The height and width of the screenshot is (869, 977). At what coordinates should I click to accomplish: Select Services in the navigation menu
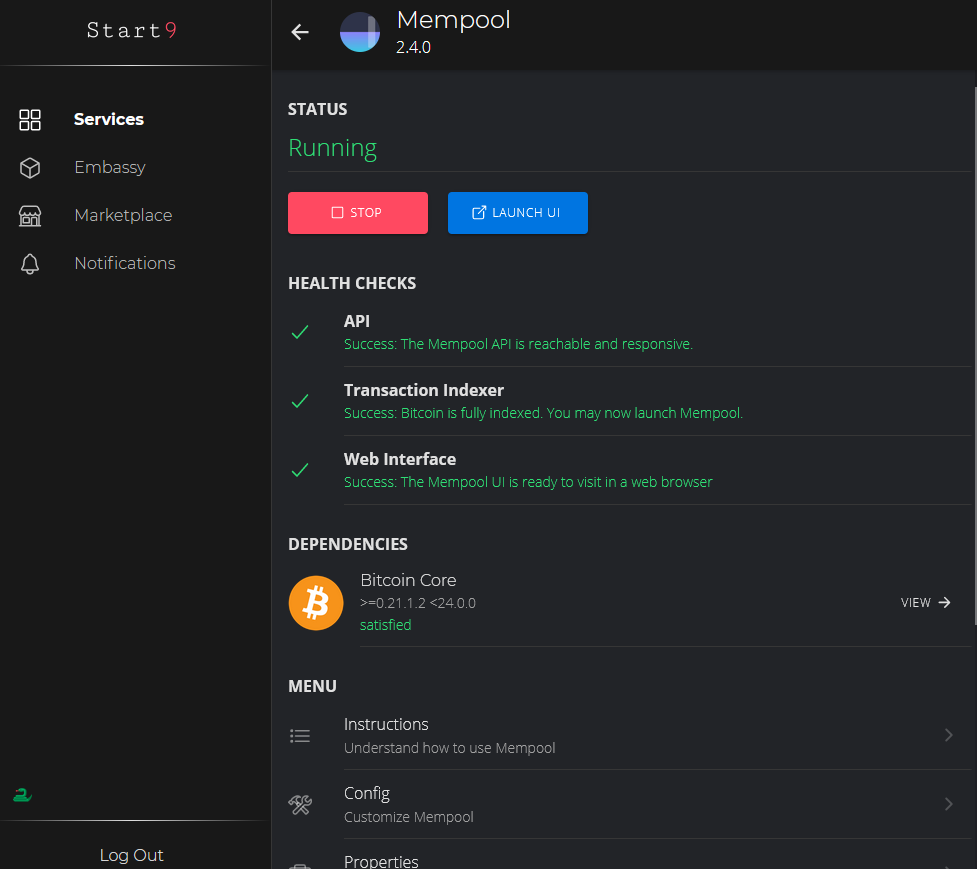point(109,119)
